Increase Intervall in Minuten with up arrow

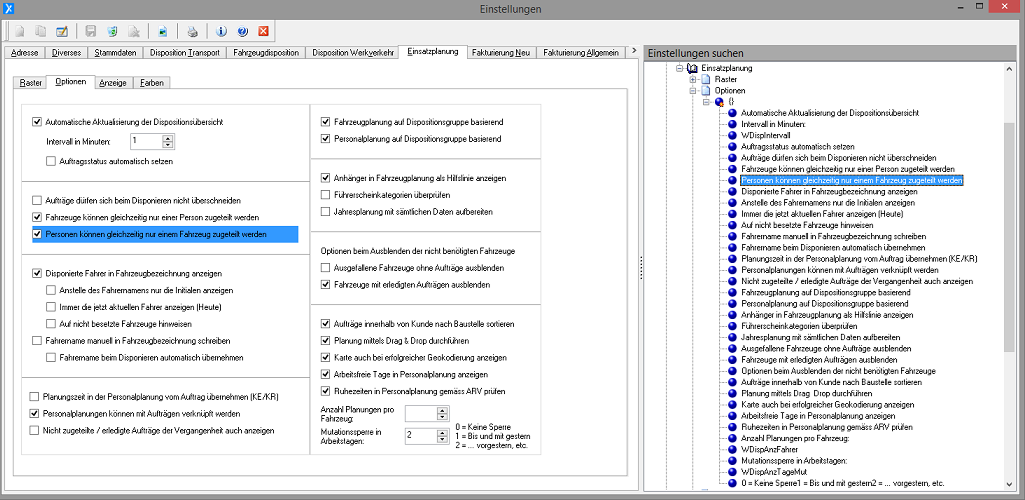tap(167, 138)
